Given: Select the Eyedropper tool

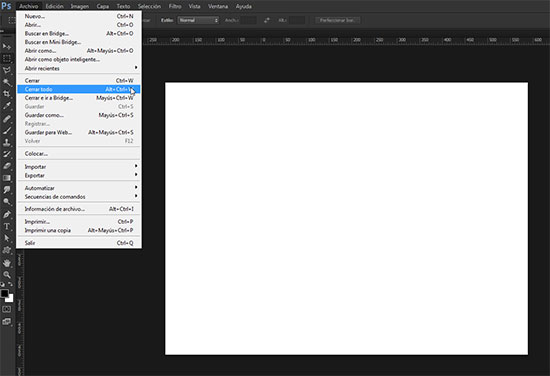Looking at the screenshot, I should pos(7,106).
